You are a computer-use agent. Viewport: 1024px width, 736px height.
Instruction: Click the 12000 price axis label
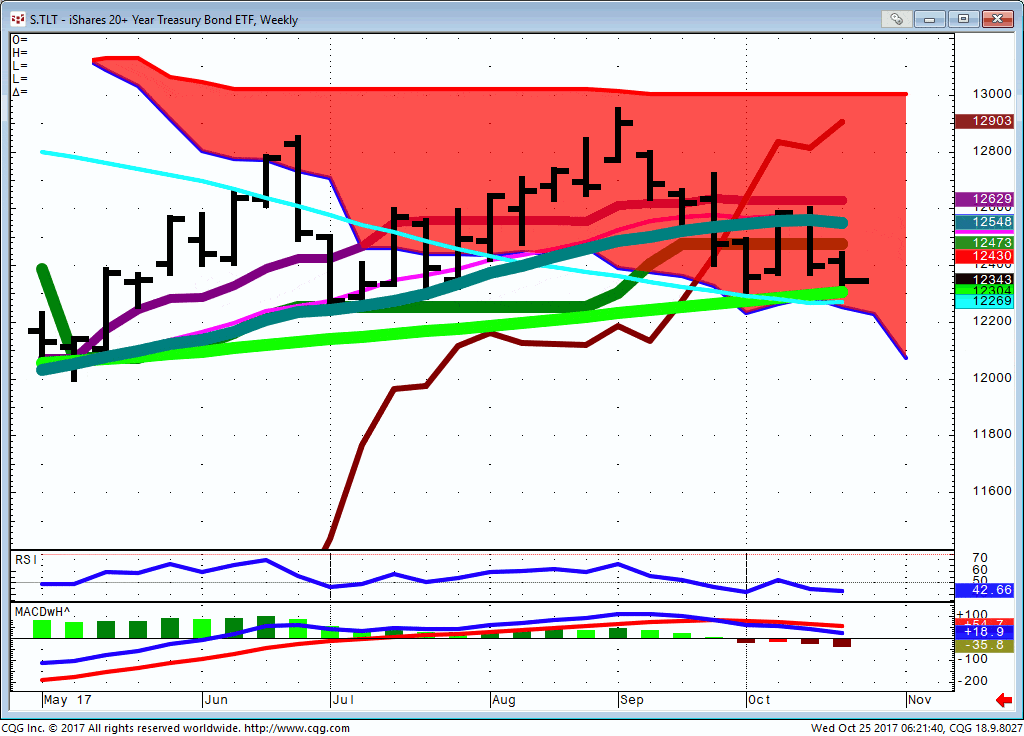(x=992, y=377)
